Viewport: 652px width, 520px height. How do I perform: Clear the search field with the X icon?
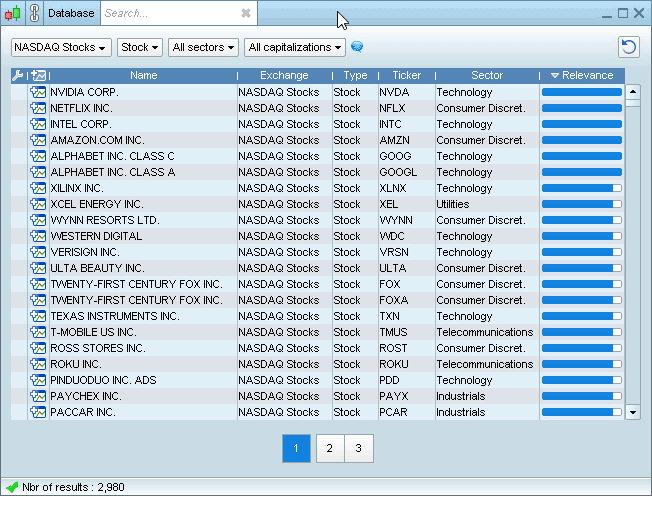(x=246, y=14)
